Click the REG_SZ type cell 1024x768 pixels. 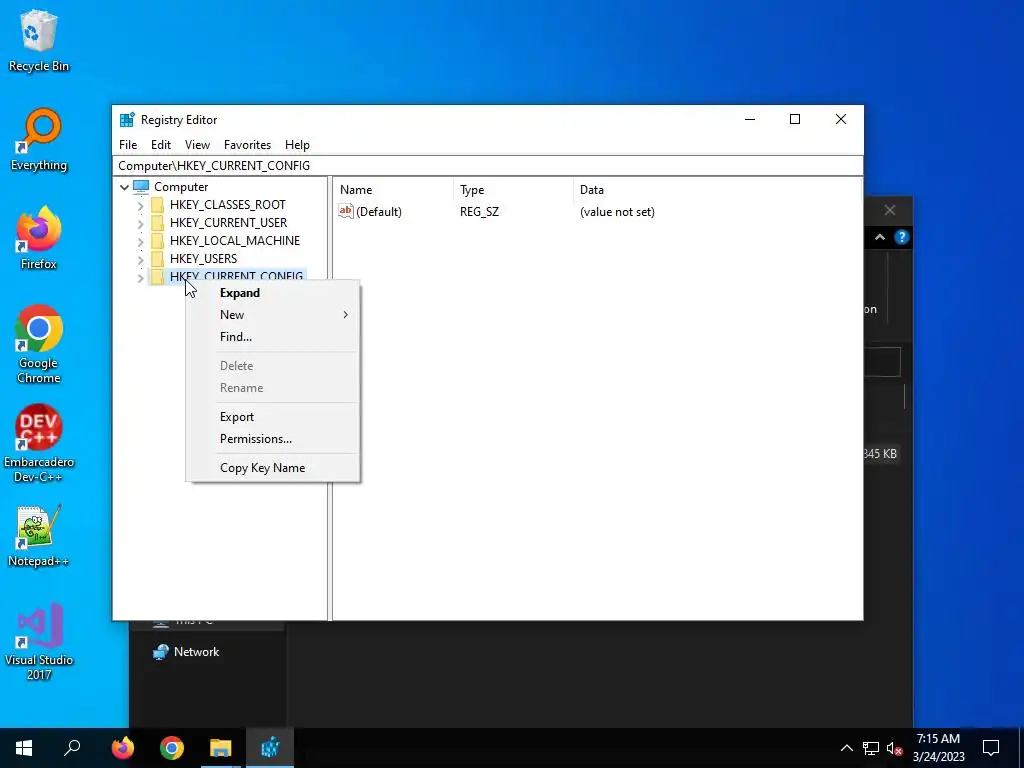[x=479, y=212]
